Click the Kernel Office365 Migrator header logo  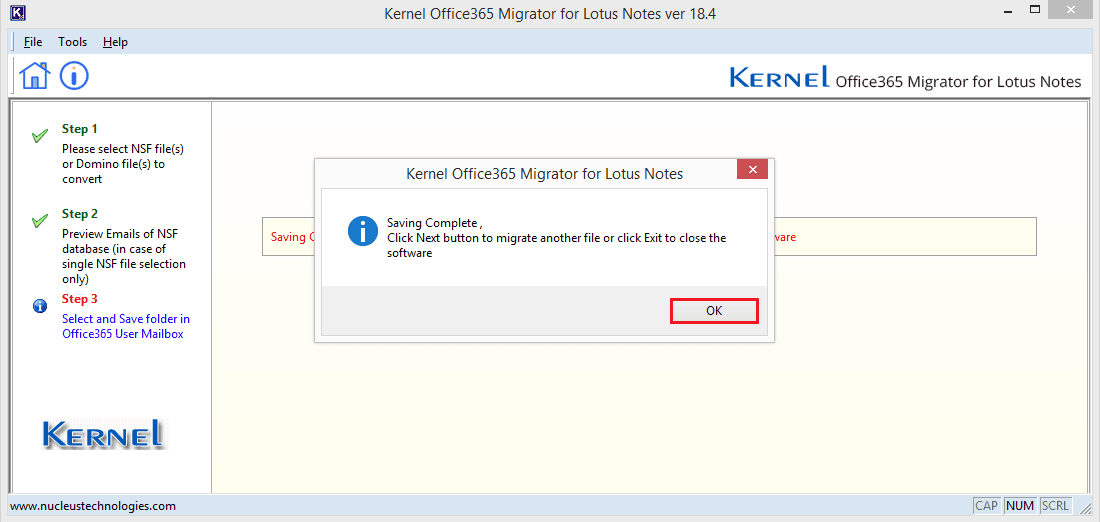coord(905,77)
